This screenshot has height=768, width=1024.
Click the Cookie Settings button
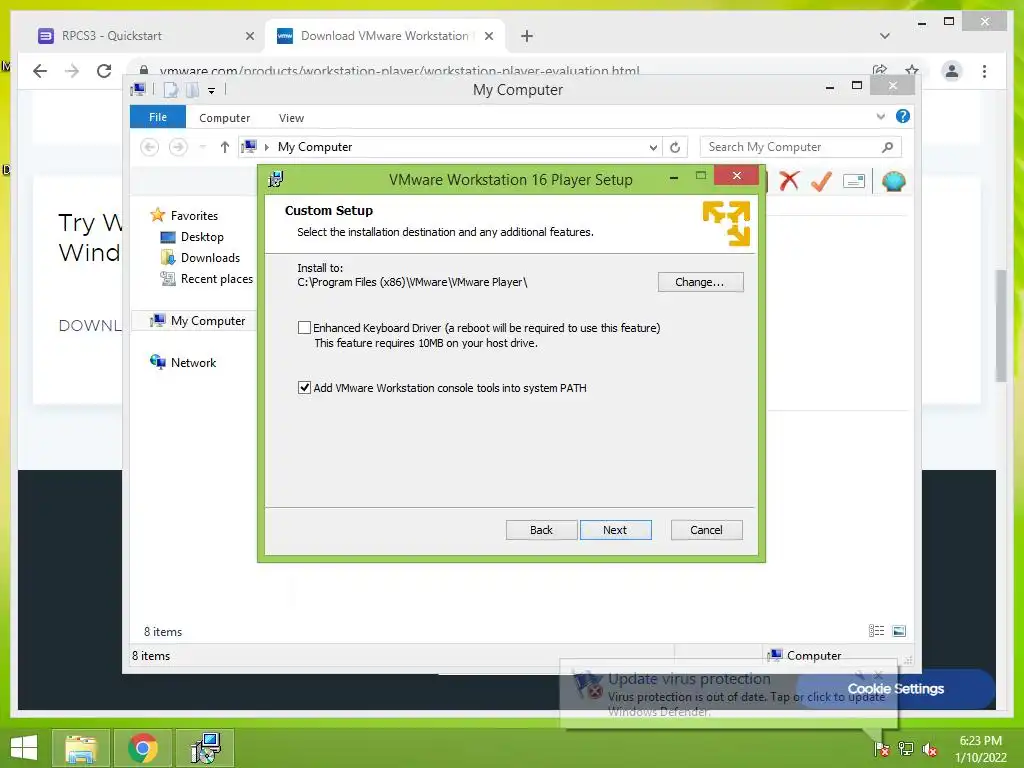[x=896, y=688]
